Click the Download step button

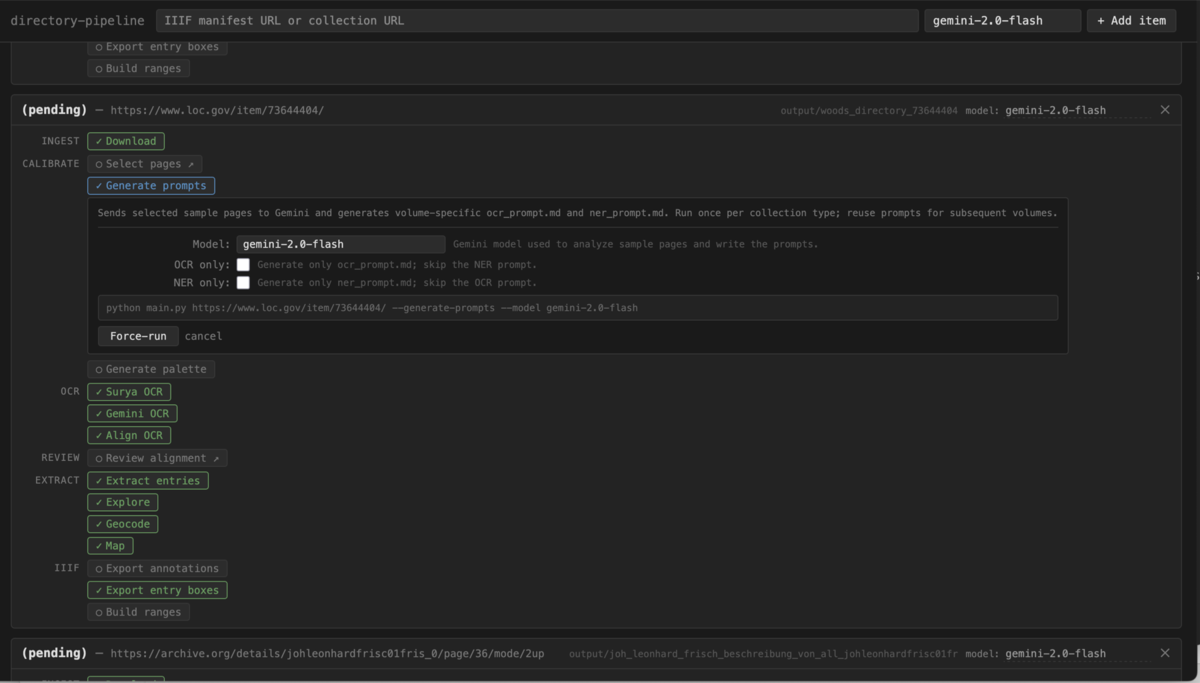pyautogui.click(x=126, y=141)
